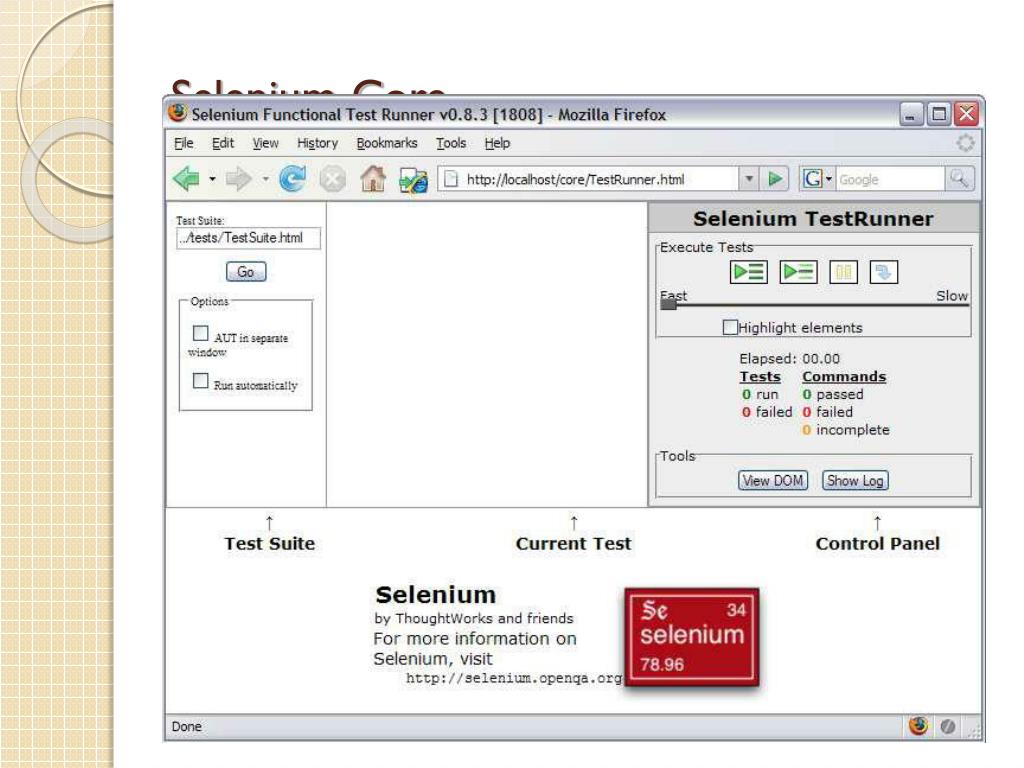The image size is (1024, 768).
Task: Open the Back history dropdown arrow
Action: (x=212, y=178)
